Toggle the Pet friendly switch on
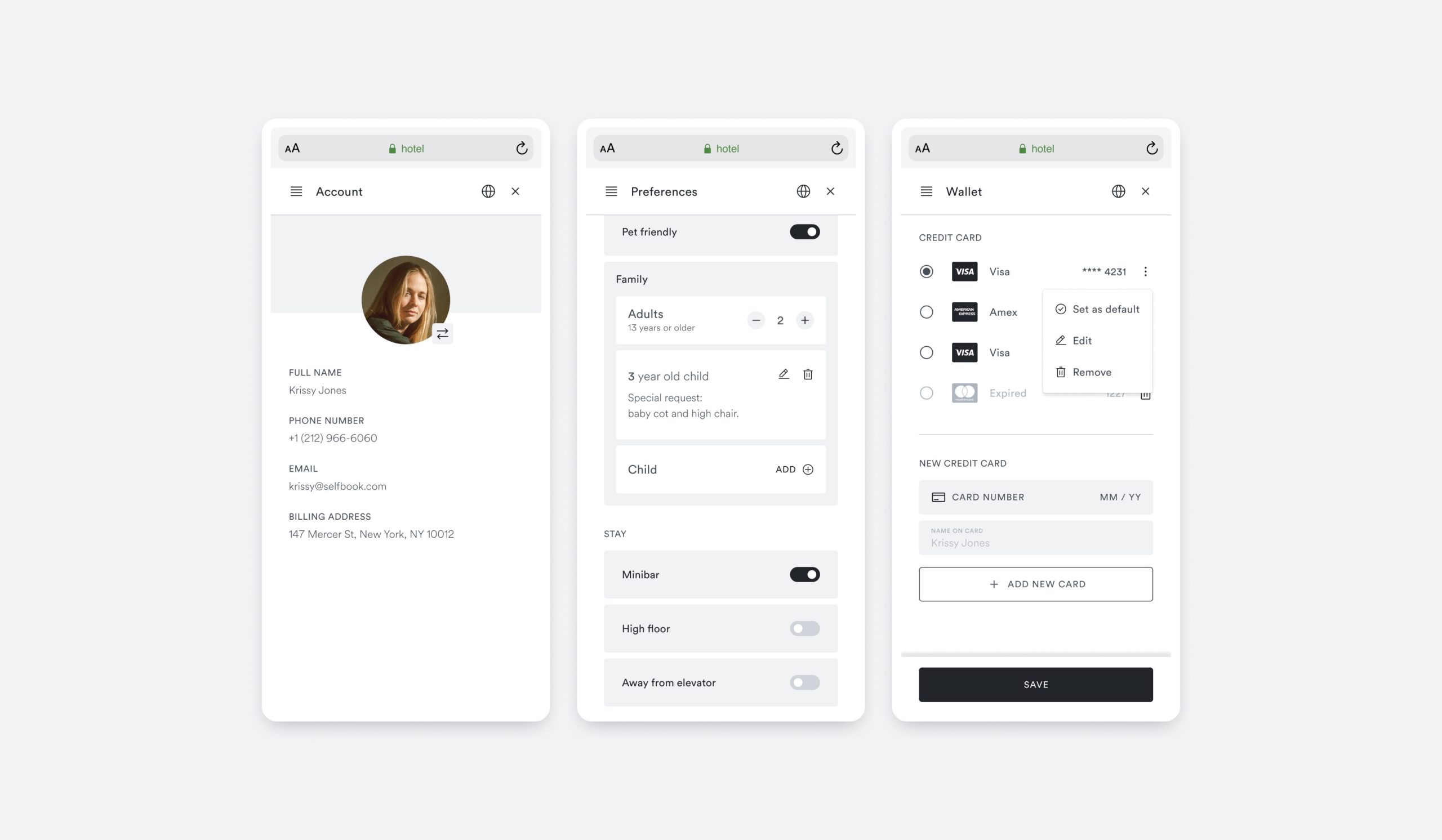Screen dimensions: 1442x840 tap(805, 231)
